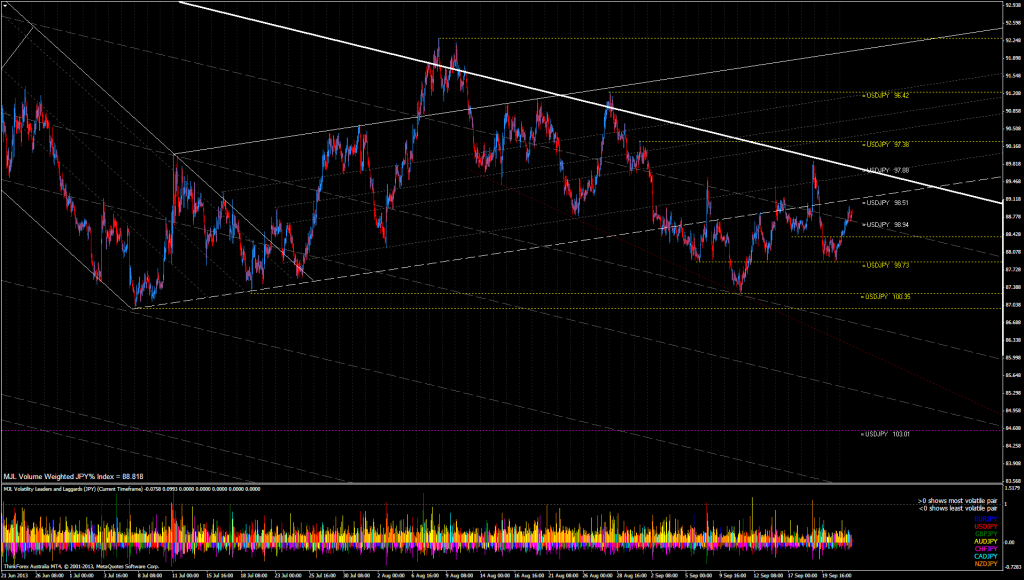
Task: Click the 11 Jul 00:00 time axis label
Action: pyautogui.click(x=185, y=576)
